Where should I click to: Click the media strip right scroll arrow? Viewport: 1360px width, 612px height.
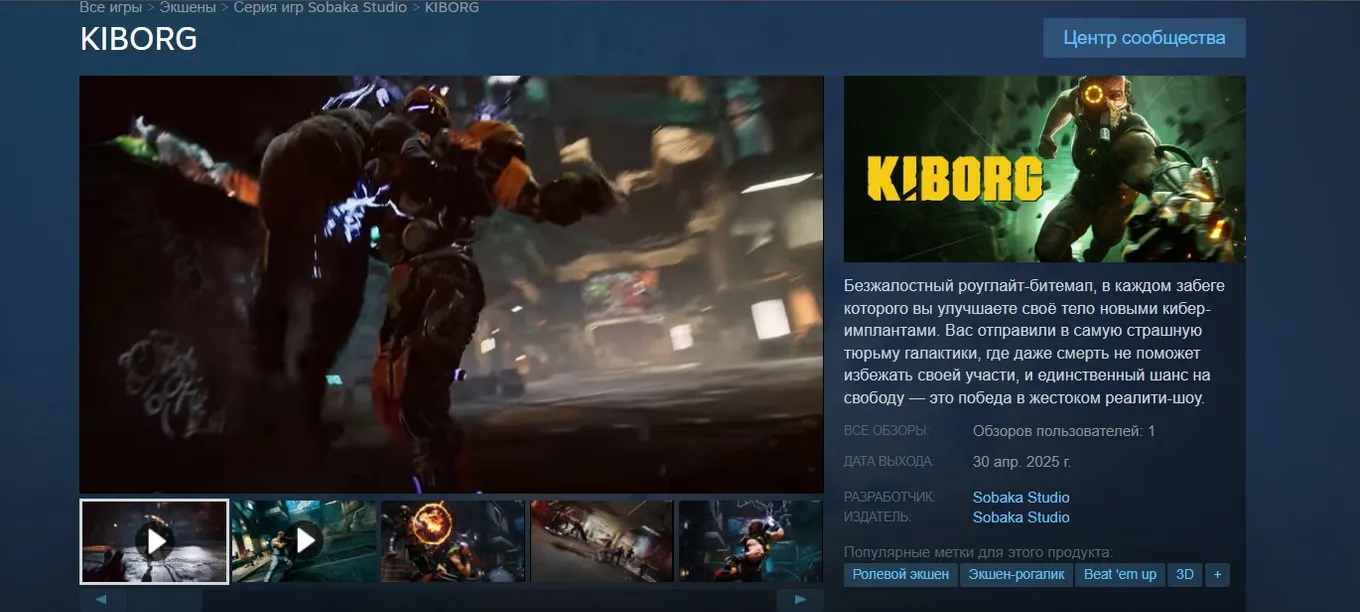[800, 600]
